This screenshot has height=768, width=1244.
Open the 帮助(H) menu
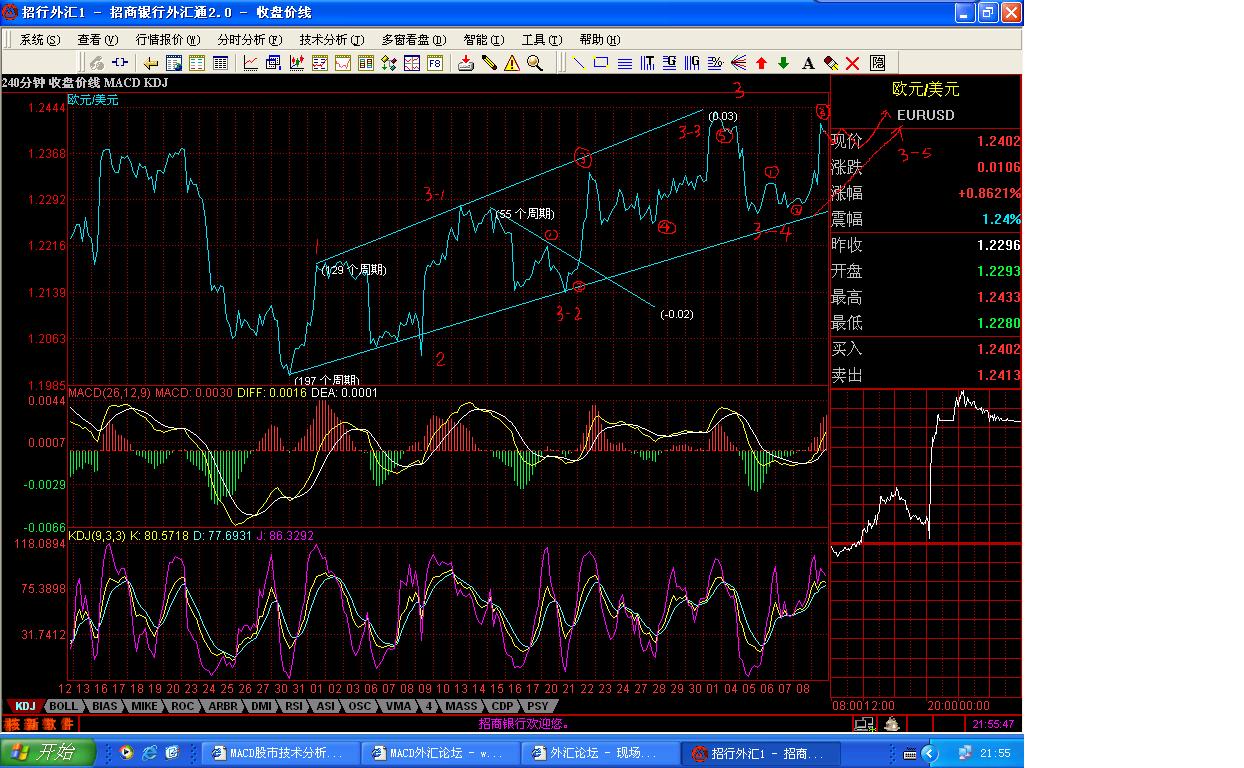[x=600, y=40]
